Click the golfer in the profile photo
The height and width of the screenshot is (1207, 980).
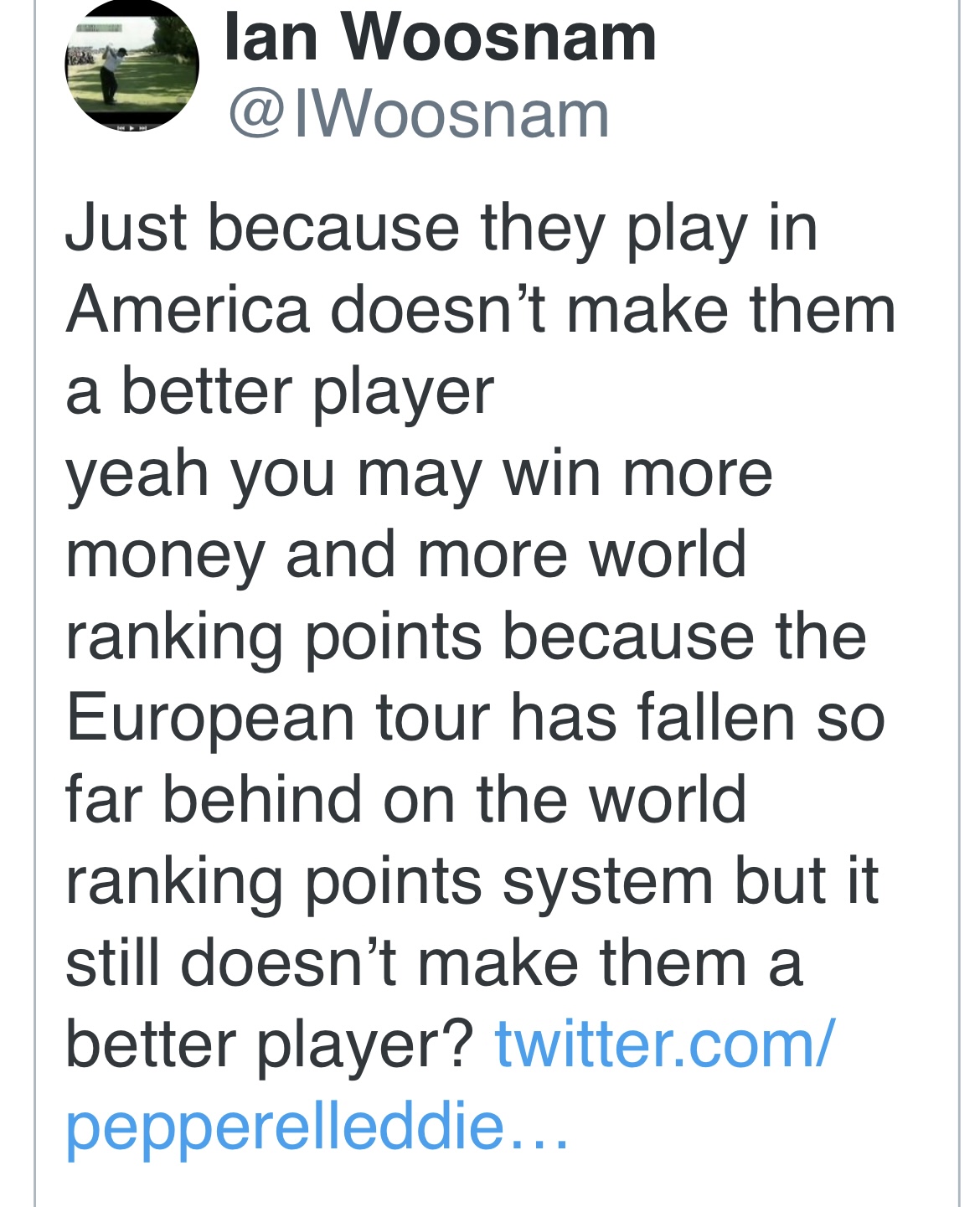pyautogui.click(x=113, y=74)
